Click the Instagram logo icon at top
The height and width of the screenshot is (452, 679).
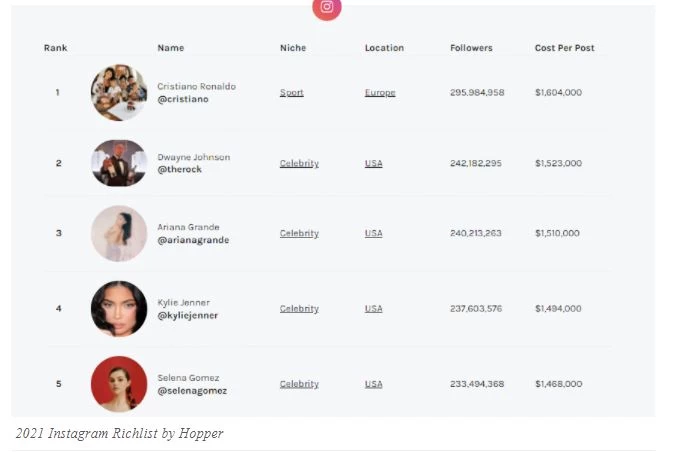click(327, 8)
